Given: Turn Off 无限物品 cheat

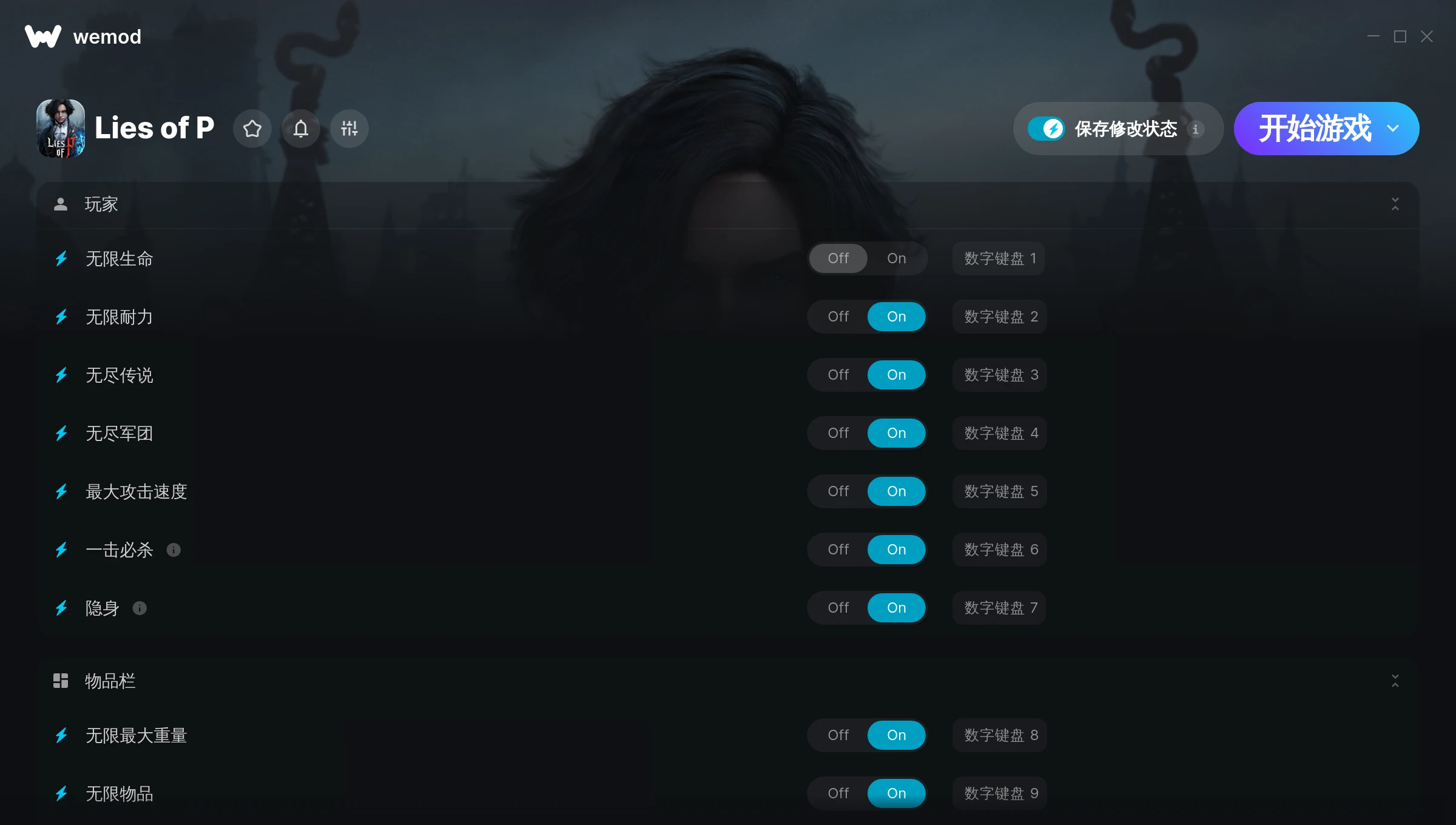Looking at the screenshot, I should point(838,793).
